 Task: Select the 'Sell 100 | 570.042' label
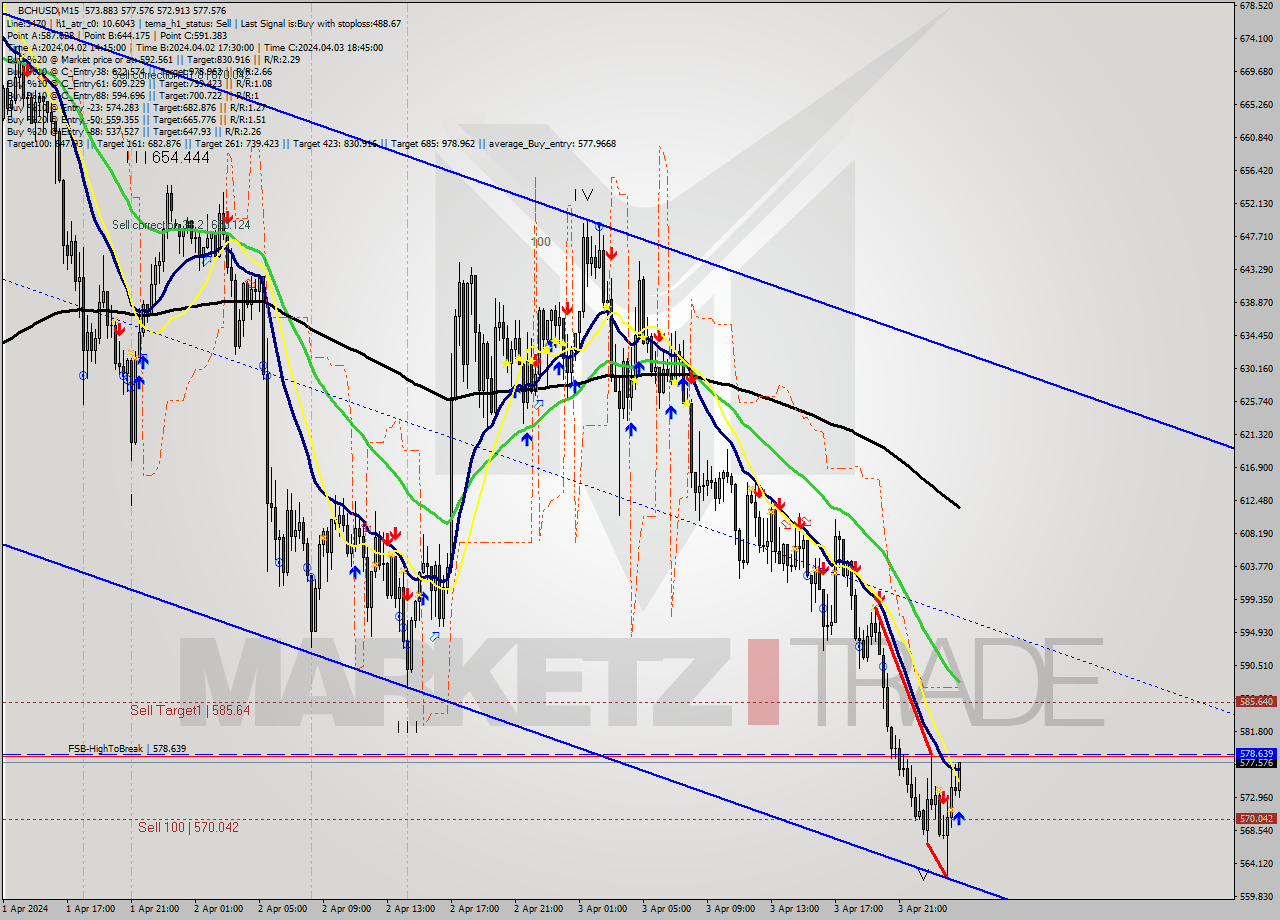[188, 827]
